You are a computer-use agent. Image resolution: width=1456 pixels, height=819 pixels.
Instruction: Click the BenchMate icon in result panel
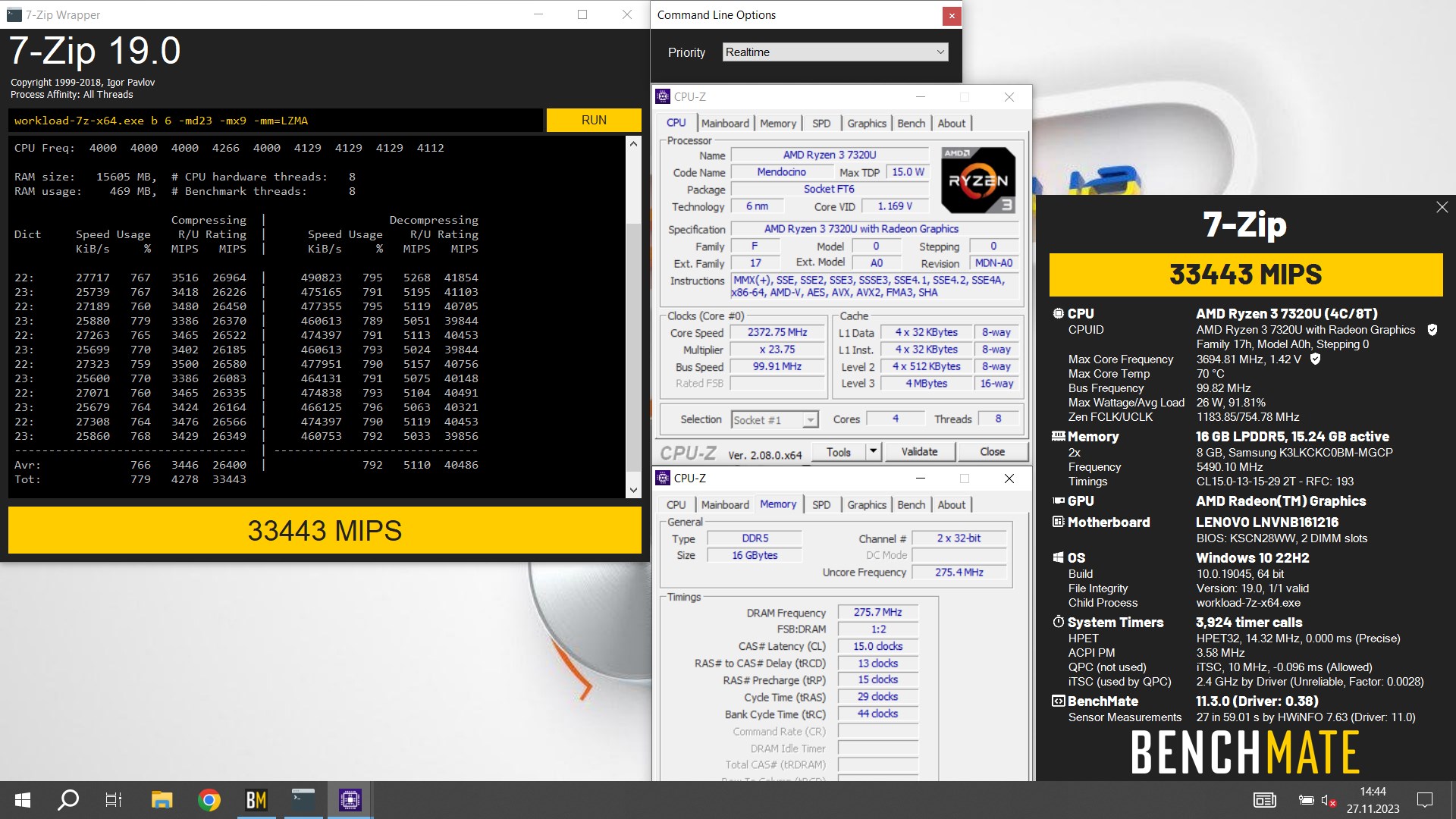pos(1058,701)
